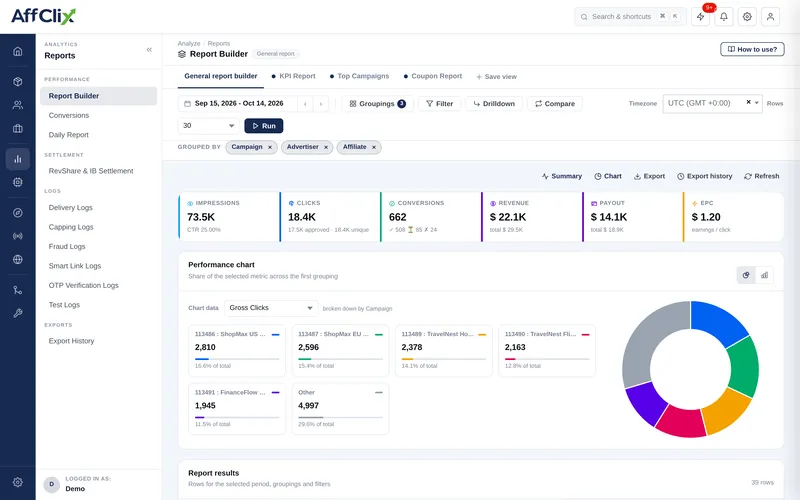Remove the Campaign grouping chip

(x=270, y=147)
